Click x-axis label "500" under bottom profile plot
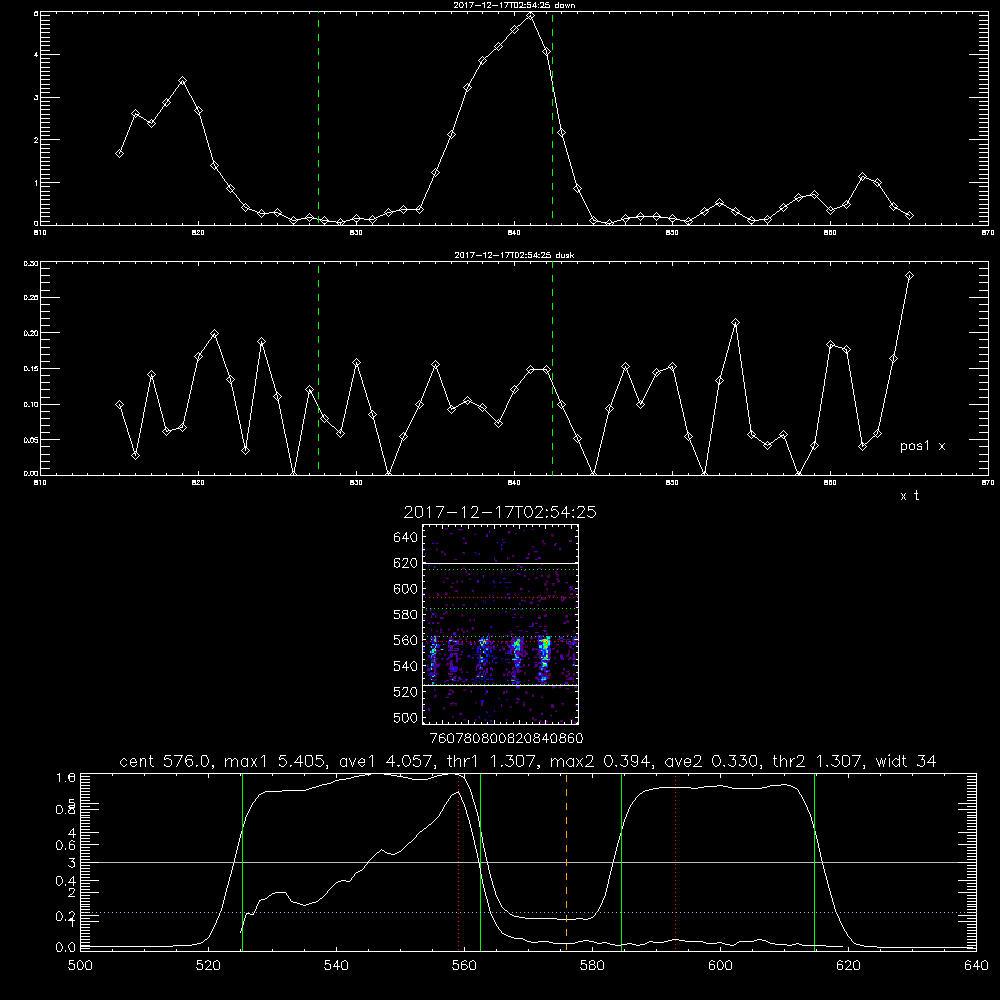1000x1000 pixels. point(80,966)
